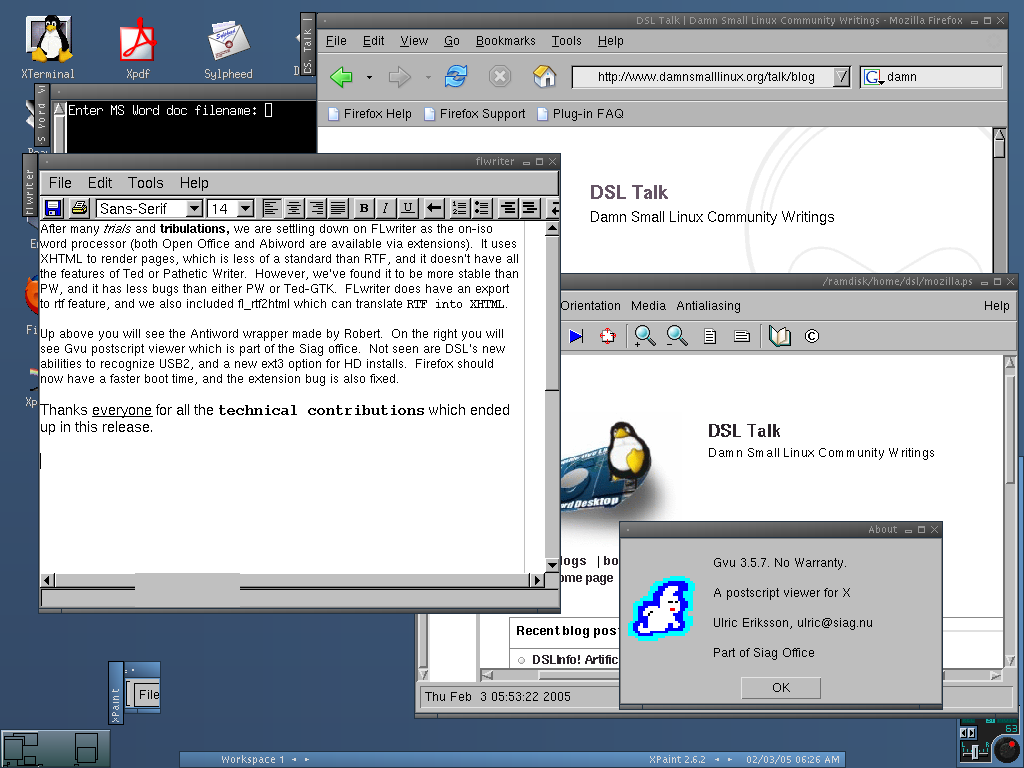Open the Gvu Media menu
Screen dimensions: 1024x768
click(x=648, y=306)
